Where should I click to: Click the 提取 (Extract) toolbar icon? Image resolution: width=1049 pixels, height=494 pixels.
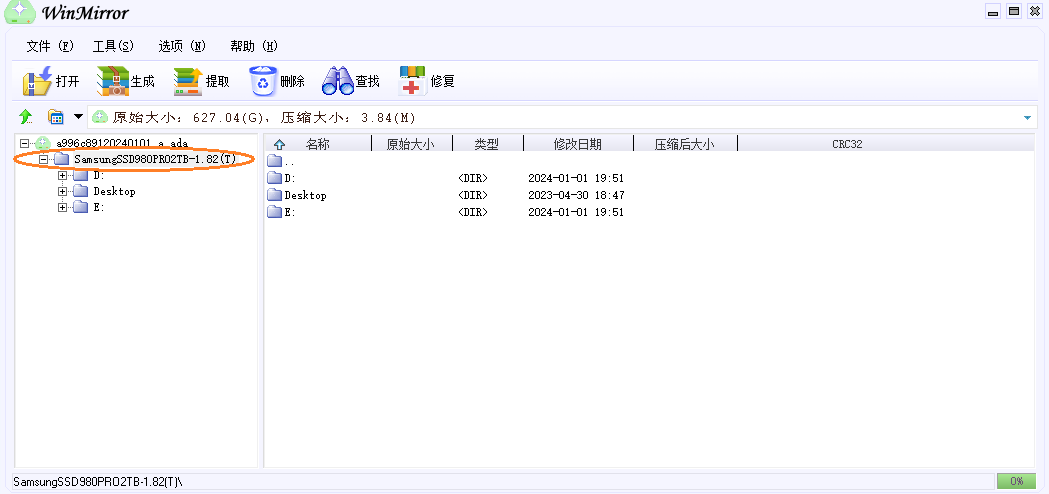coord(187,81)
